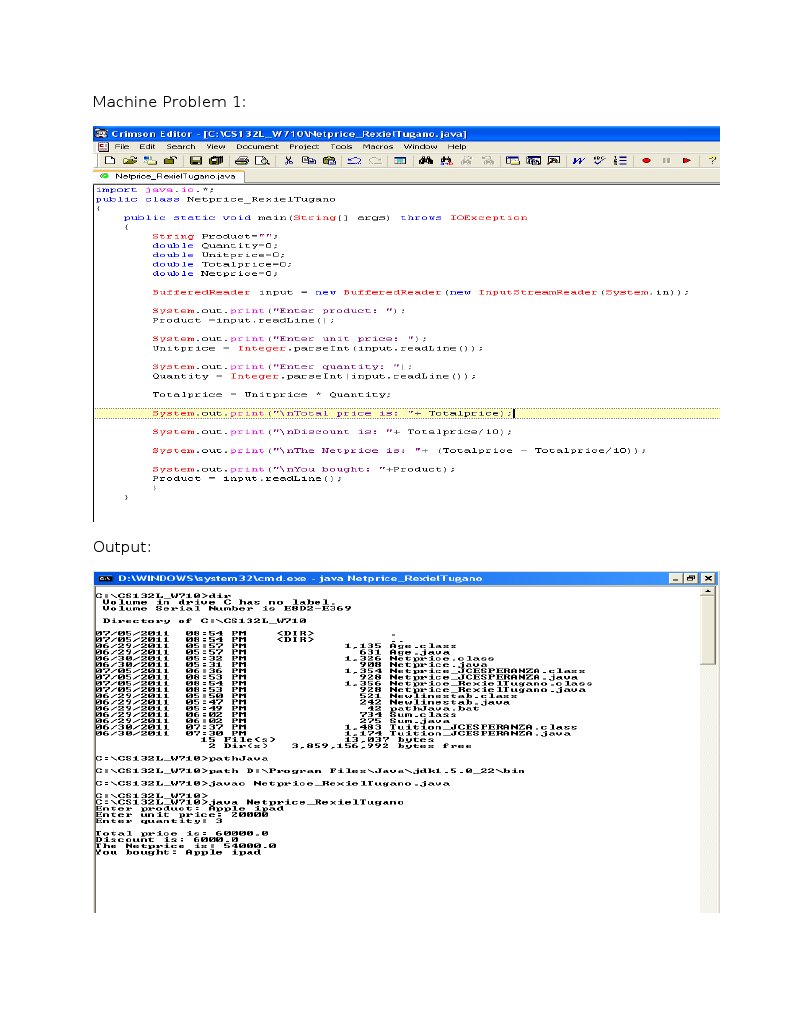Image resolution: width=791 pixels, height=1023 pixels.
Task: Click the first window panel icon after Replace group
Action: pos(512,160)
